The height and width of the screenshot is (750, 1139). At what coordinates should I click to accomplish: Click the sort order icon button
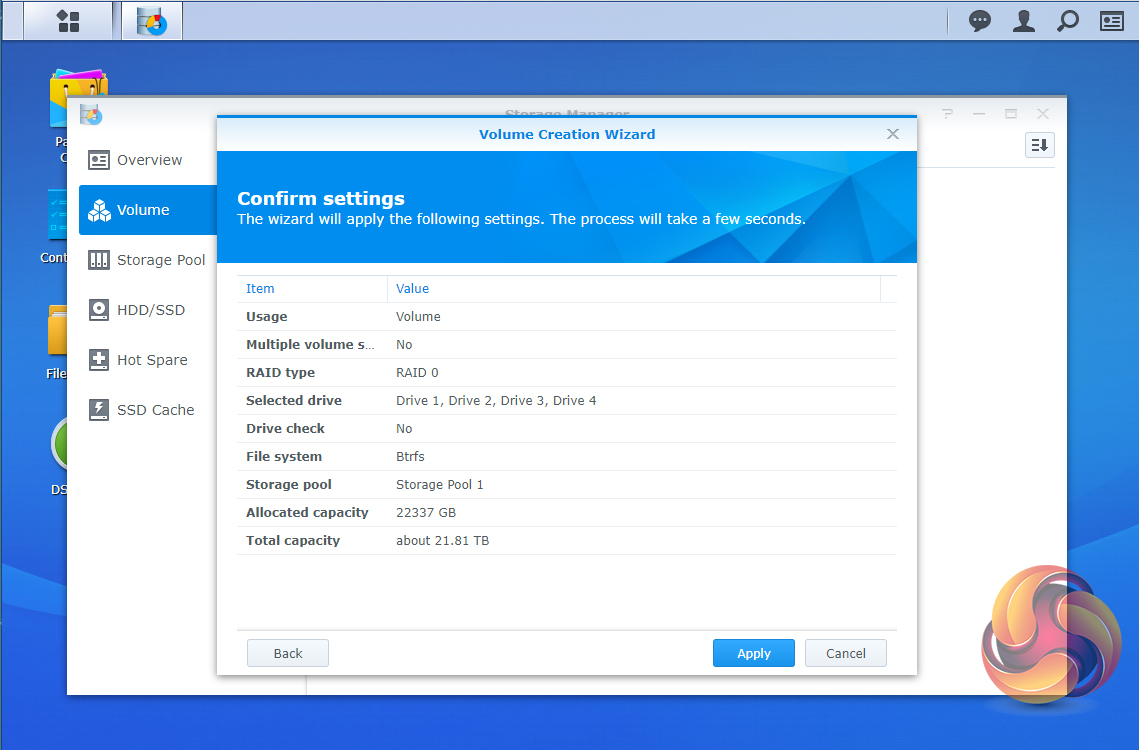(1039, 145)
